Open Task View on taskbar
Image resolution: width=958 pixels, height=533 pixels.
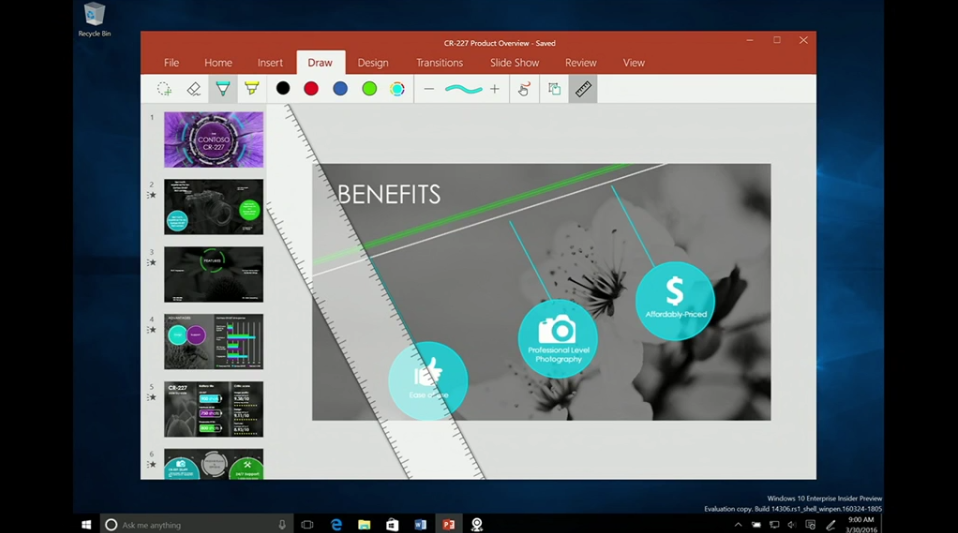pyautogui.click(x=307, y=524)
